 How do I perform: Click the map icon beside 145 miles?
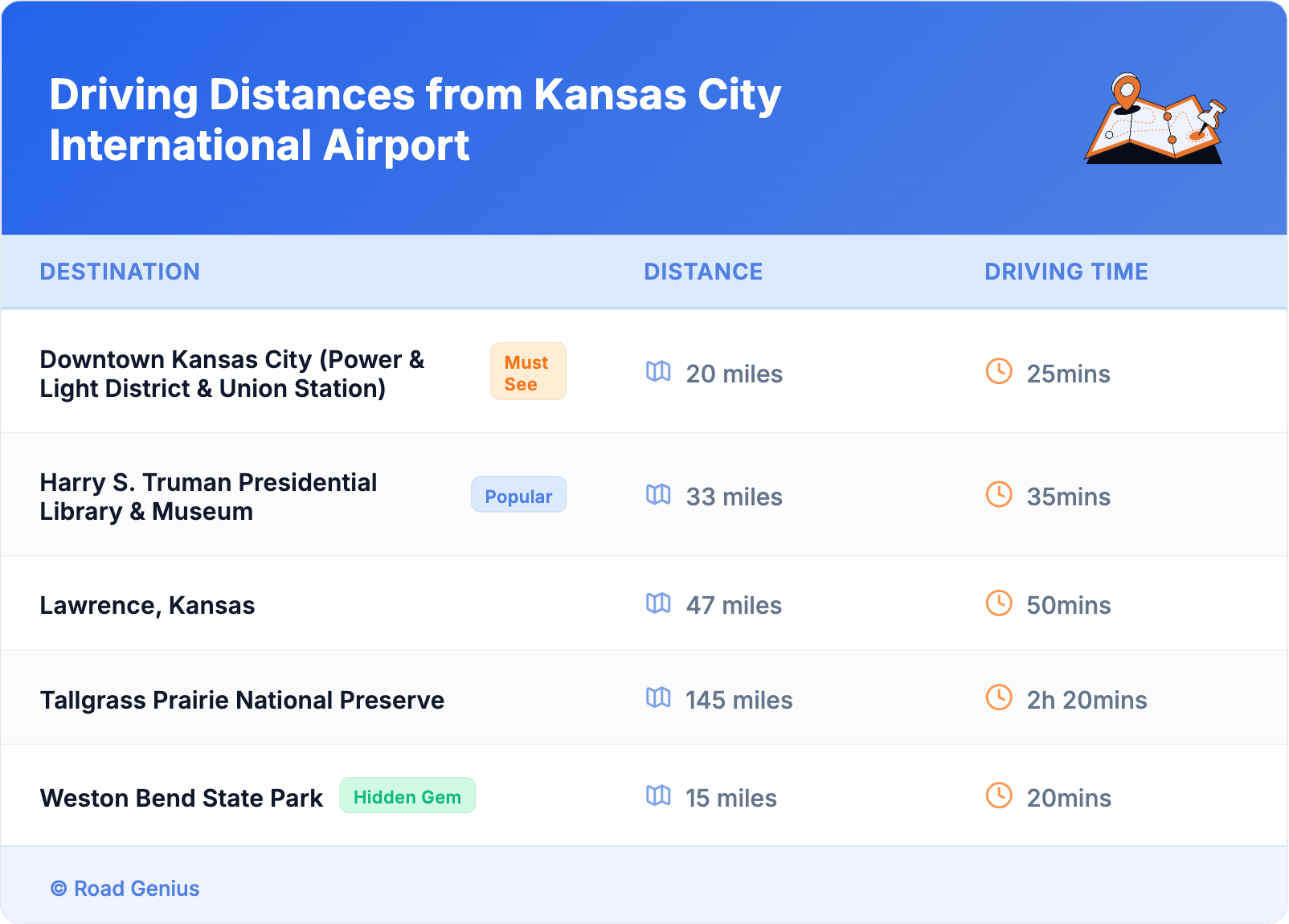pyautogui.click(x=658, y=697)
